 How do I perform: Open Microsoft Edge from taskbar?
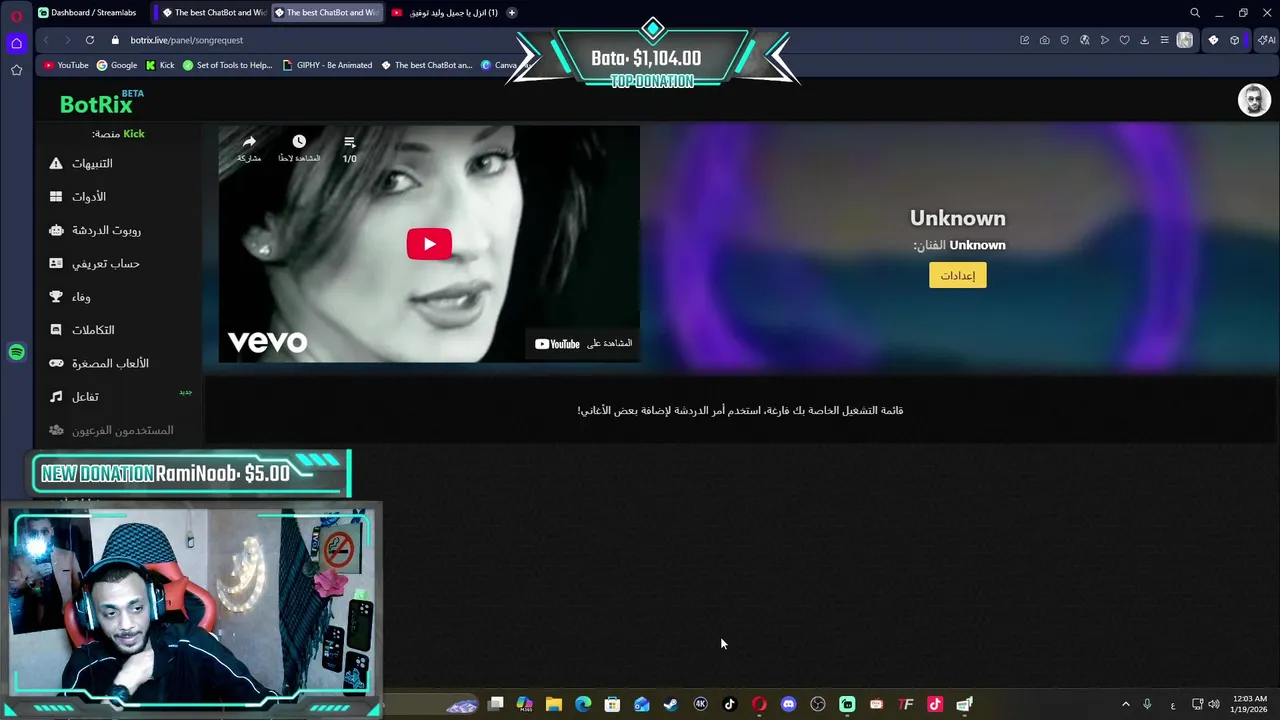[x=583, y=704]
